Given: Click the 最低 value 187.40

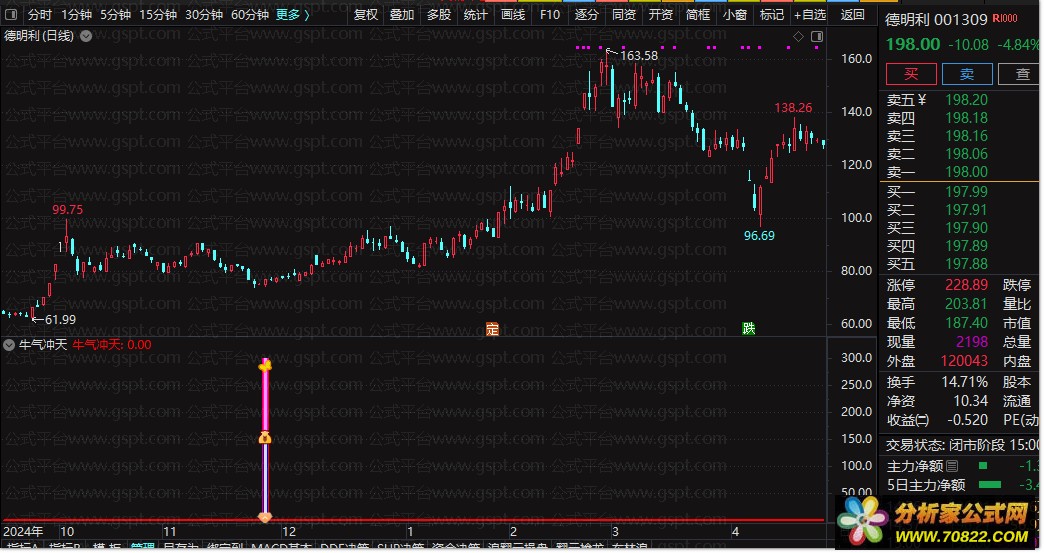Looking at the screenshot, I should click(x=966, y=323).
